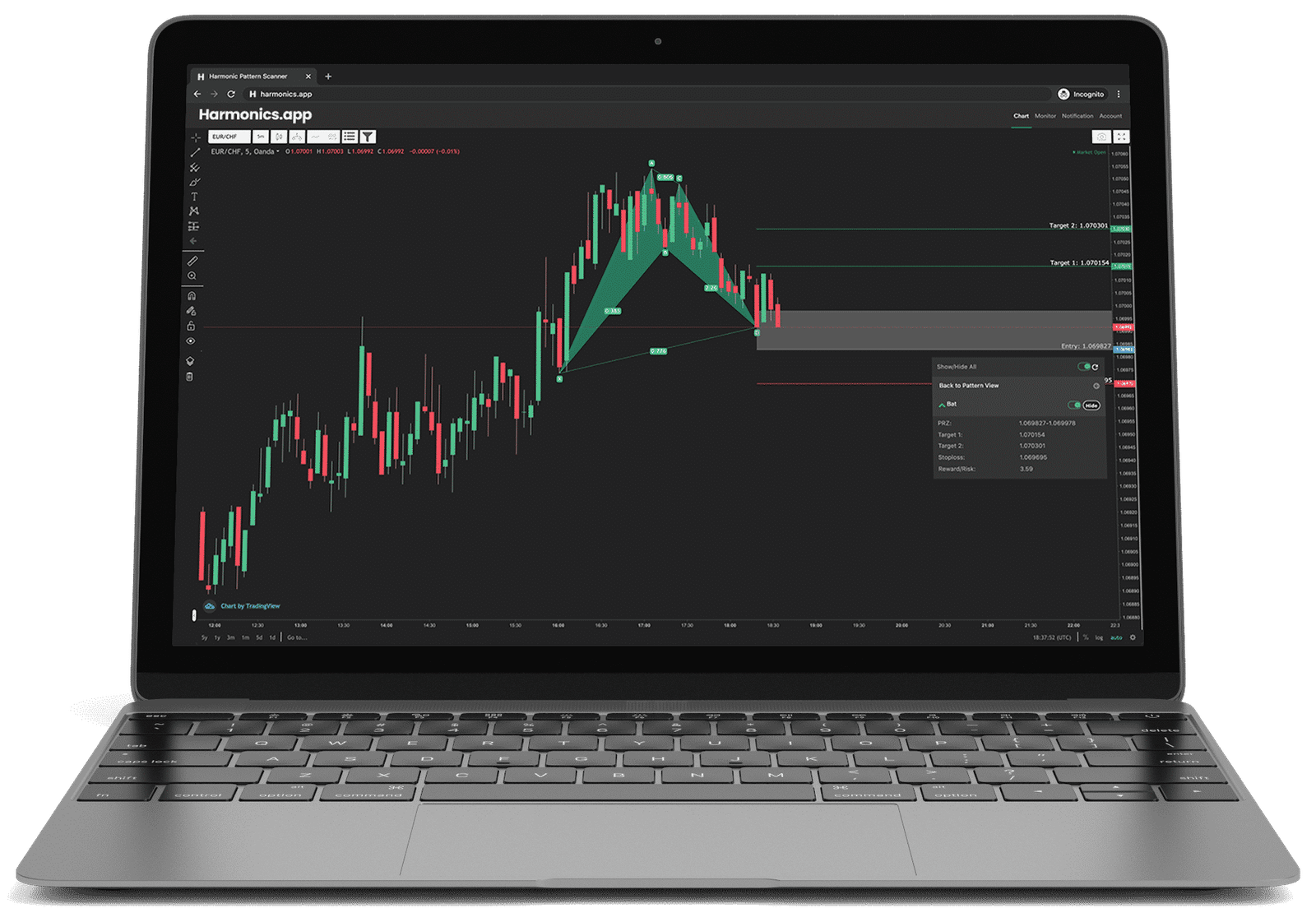The width and height of the screenshot is (1316, 922).
Task: Open chart settings gear at bottom right
Action: pos(1133,637)
